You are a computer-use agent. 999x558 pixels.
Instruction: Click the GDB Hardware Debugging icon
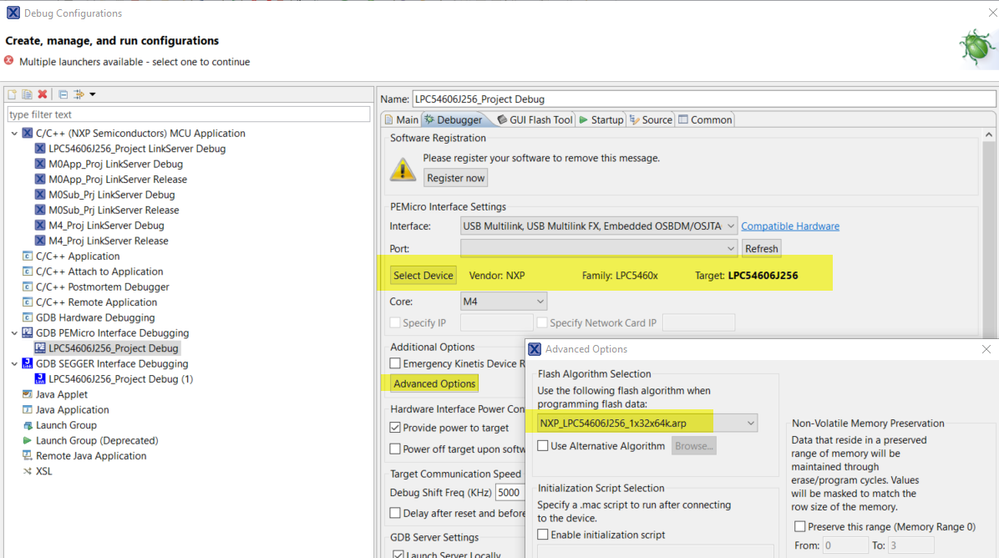click(27, 317)
